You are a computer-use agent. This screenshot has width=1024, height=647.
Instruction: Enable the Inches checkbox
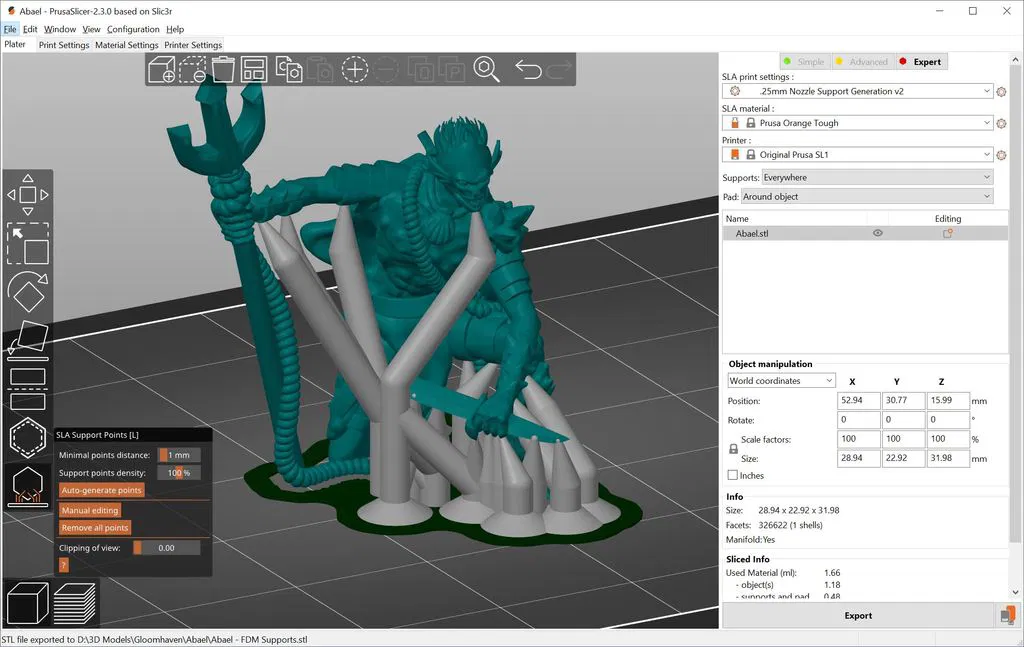pyautogui.click(x=733, y=476)
